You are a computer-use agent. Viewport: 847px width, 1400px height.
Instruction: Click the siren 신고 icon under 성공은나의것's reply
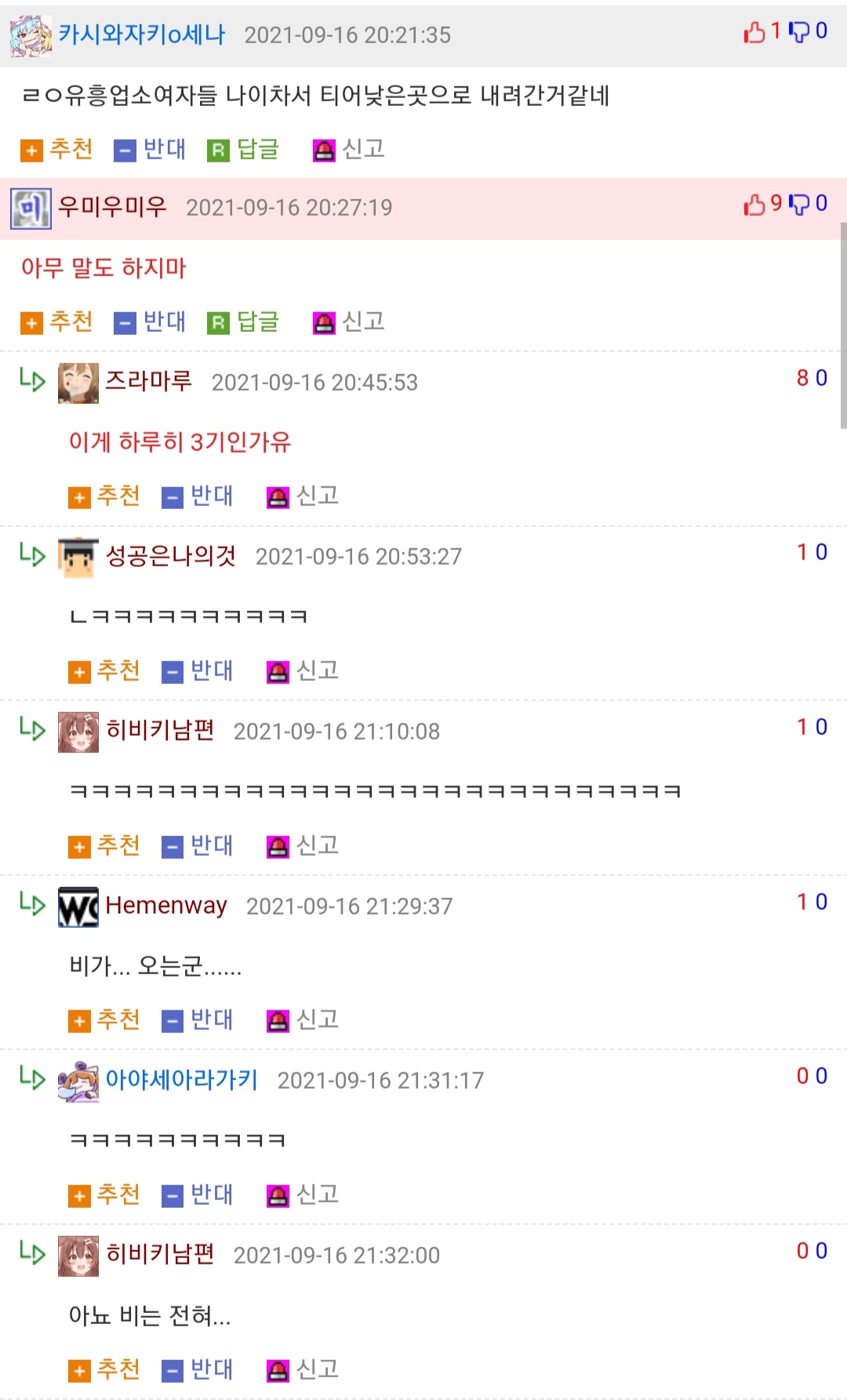click(278, 672)
